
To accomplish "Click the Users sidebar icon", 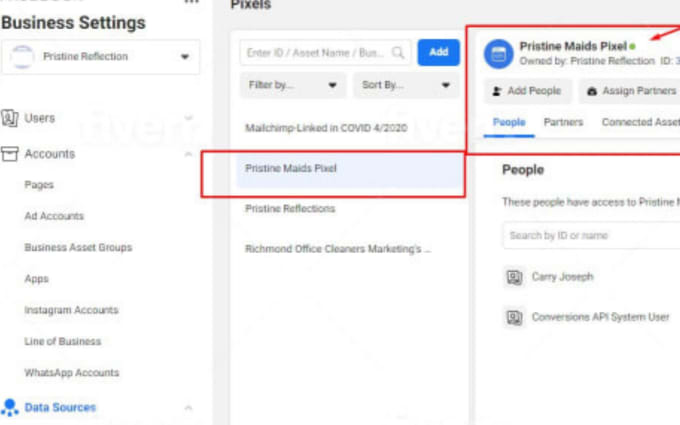I will click(10, 118).
